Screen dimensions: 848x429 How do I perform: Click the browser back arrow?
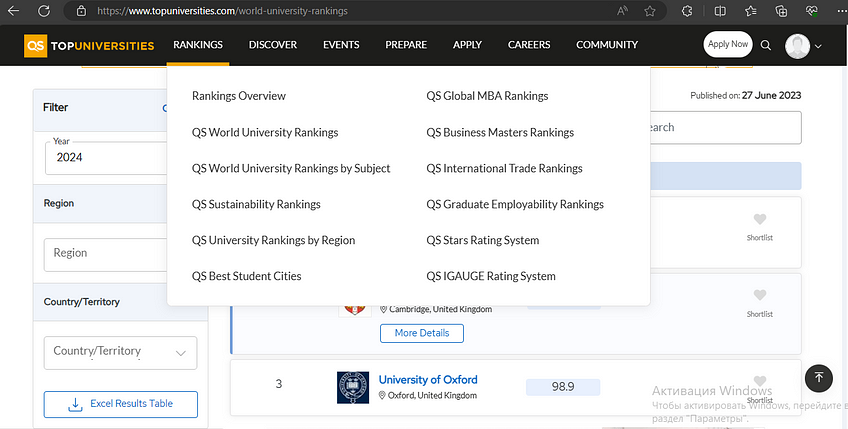(x=13, y=11)
